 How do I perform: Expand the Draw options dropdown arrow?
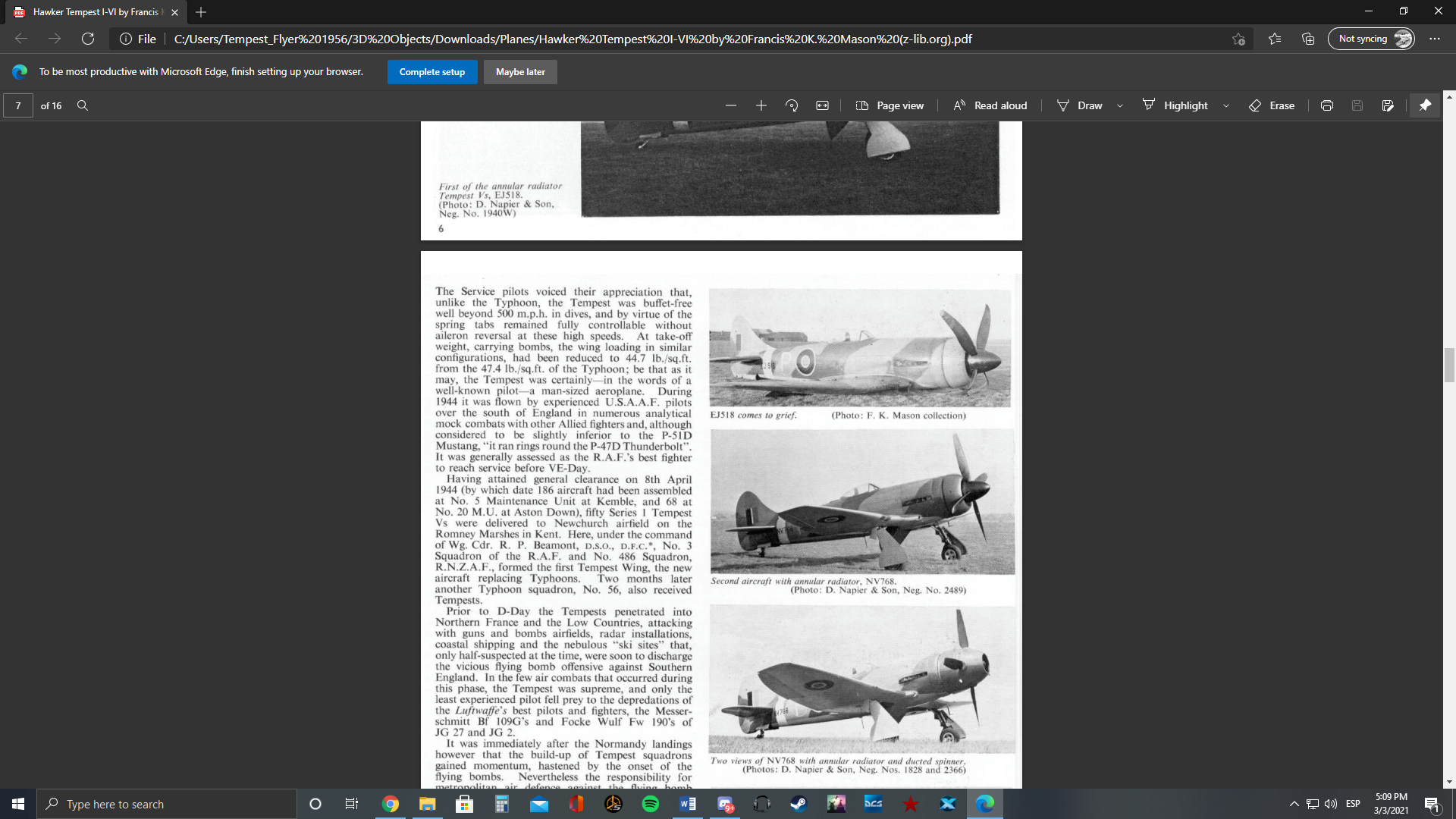(x=1120, y=105)
